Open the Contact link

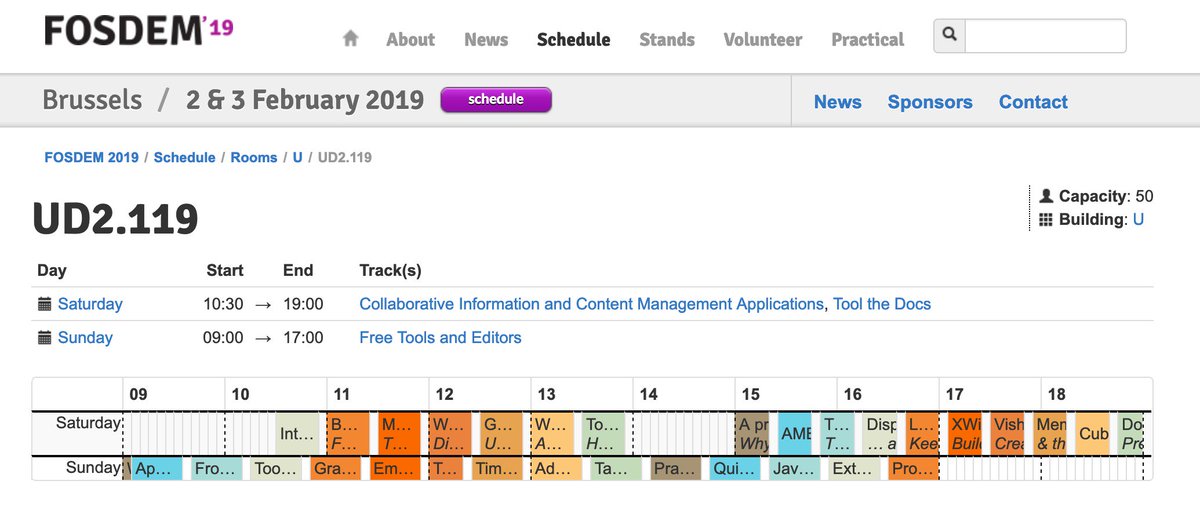(1033, 102)
